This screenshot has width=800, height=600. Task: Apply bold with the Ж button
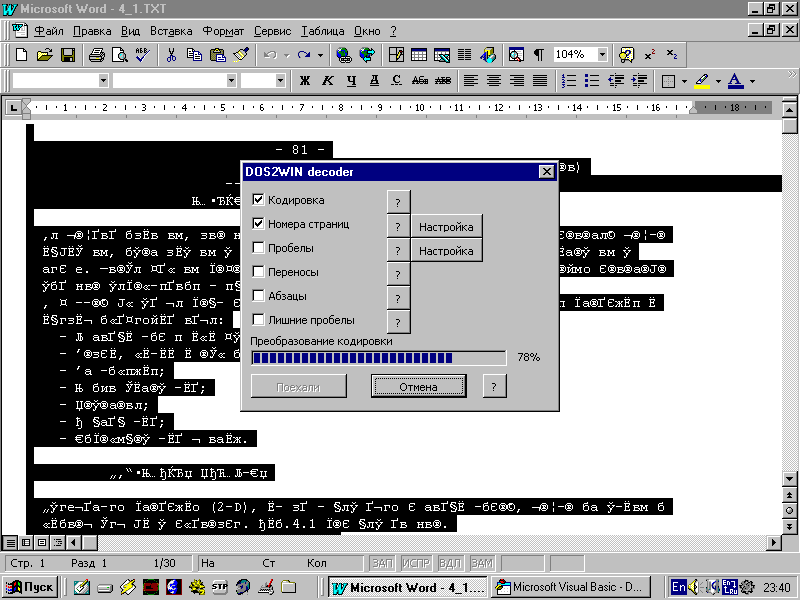click(x=305, y=81)
